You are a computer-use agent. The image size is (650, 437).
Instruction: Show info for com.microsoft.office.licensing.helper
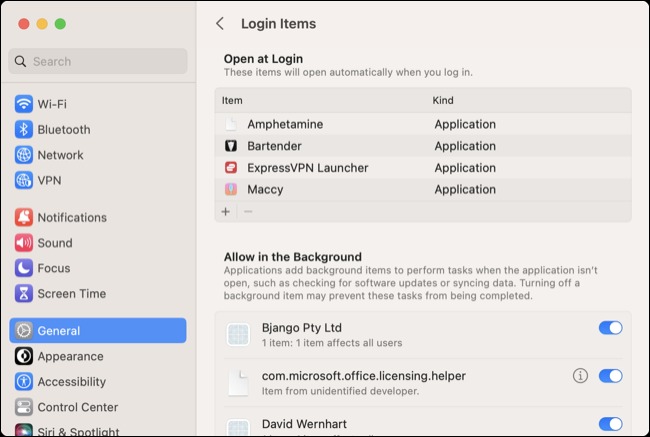[580, 376]
